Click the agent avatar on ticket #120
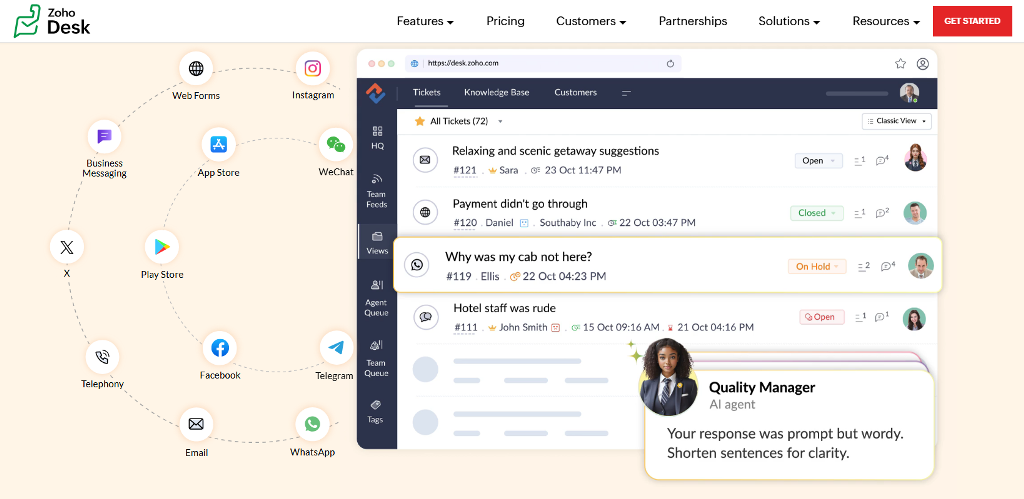This screenshot has width=1024, height=499. click(x=915, y=213)
